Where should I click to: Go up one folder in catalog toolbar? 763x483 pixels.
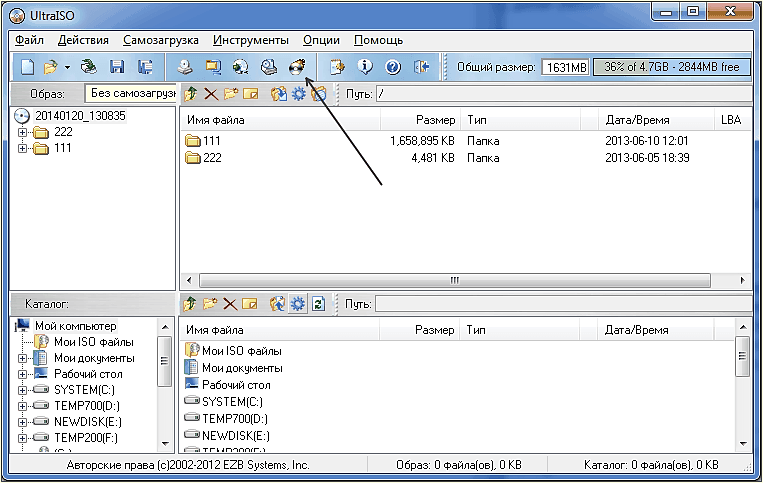pyautogui.click(x=190, y=304)
